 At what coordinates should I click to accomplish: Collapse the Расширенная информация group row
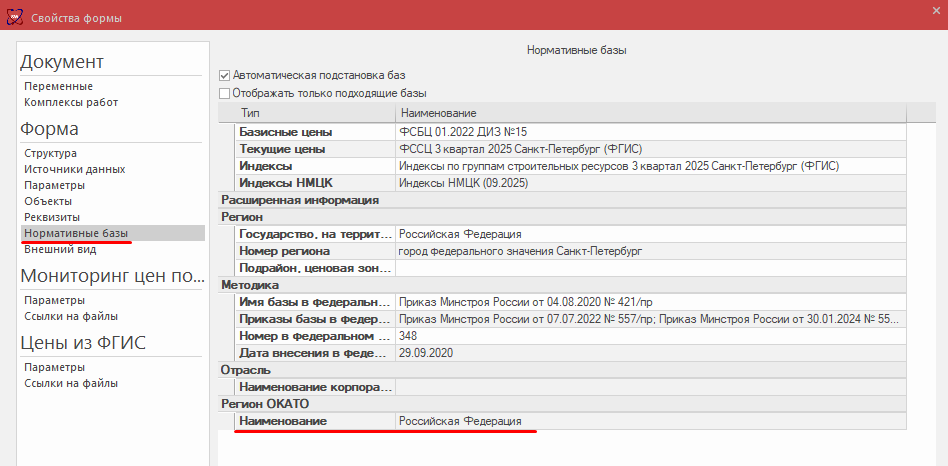tap(300, 200)
